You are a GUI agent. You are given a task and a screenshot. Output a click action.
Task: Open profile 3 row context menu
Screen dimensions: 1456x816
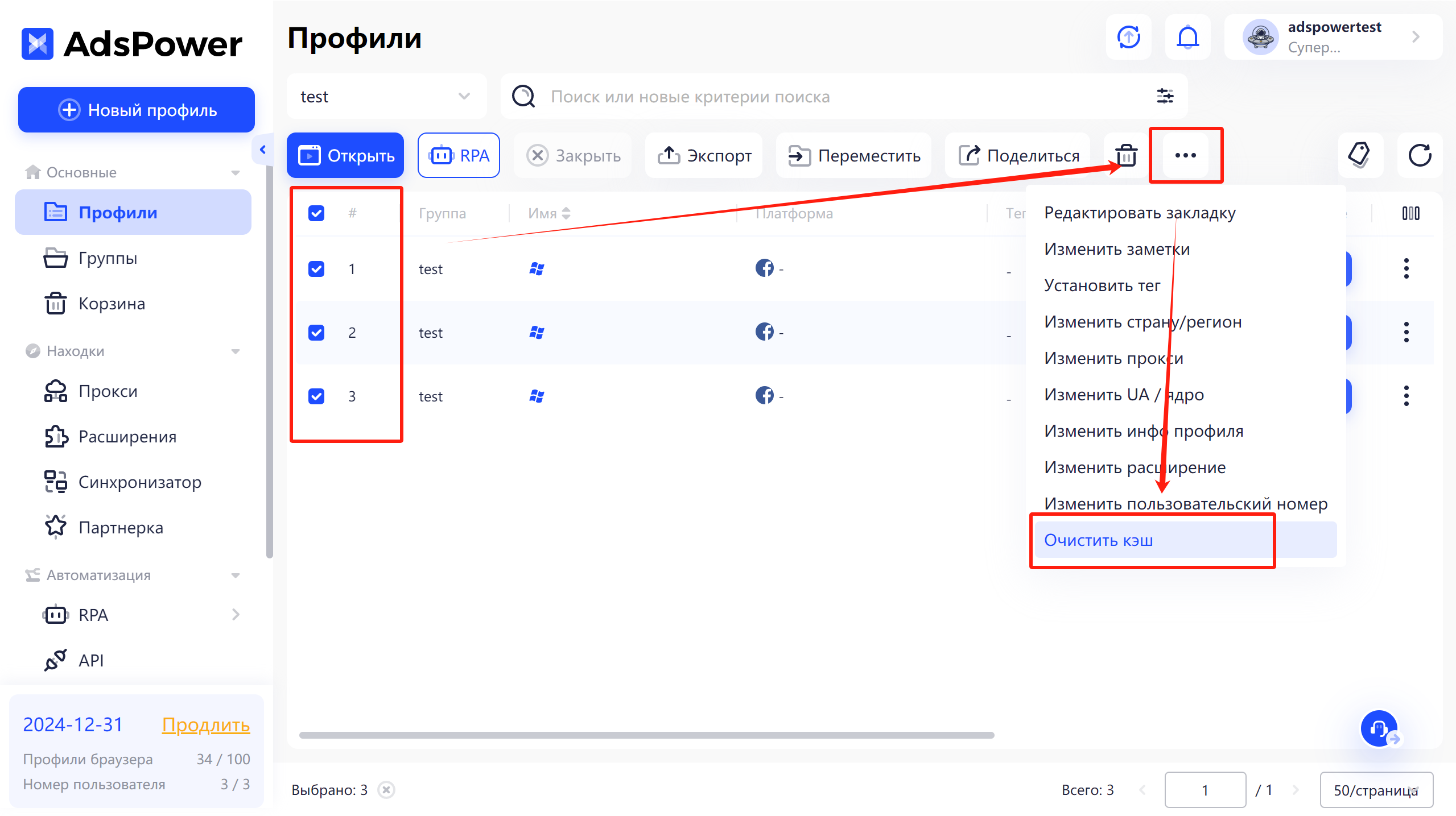(1407, 396)
